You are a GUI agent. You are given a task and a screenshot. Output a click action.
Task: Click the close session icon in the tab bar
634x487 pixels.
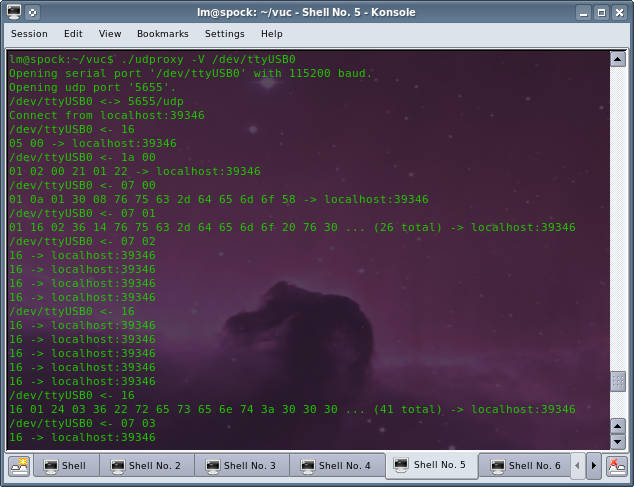pyautogui.click(x=617, y=466)
